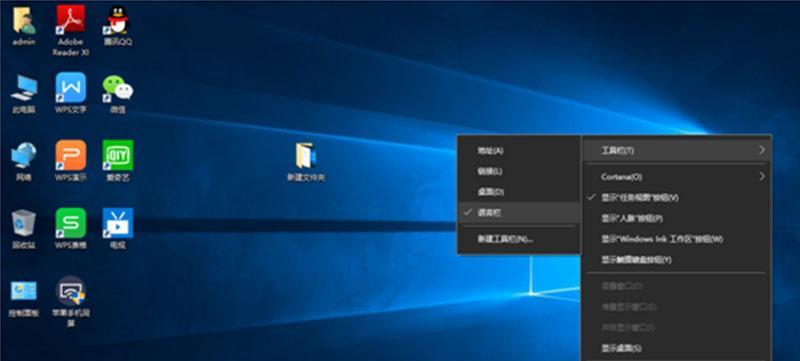Select the green WPS Spreadsheets icon
The height and width of the screenshot is (361, 800).
tap(70, 223)
